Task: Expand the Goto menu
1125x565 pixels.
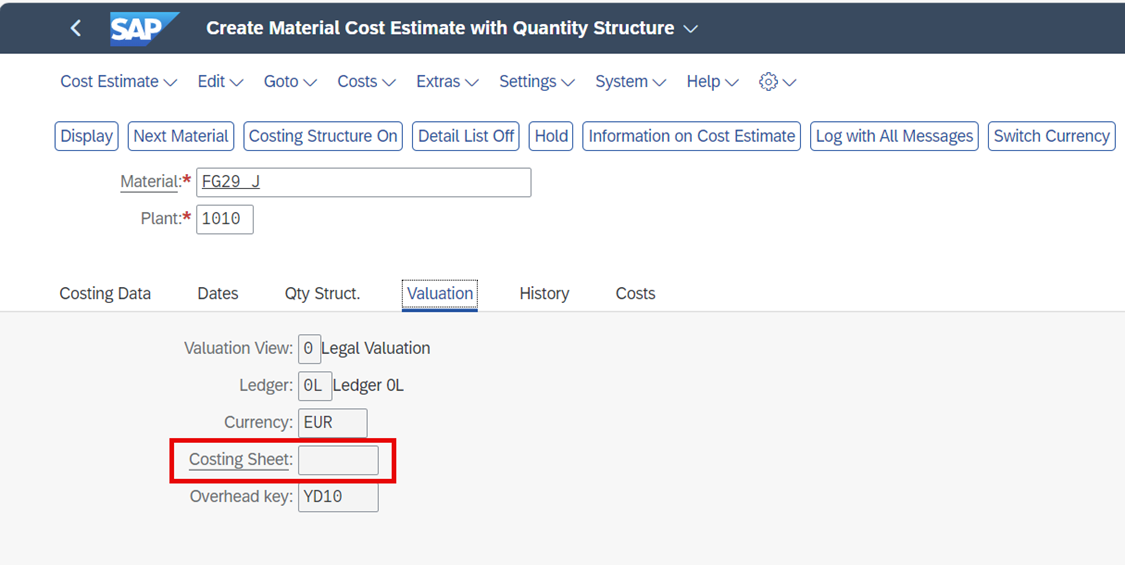Action: (x=290, y=82)
